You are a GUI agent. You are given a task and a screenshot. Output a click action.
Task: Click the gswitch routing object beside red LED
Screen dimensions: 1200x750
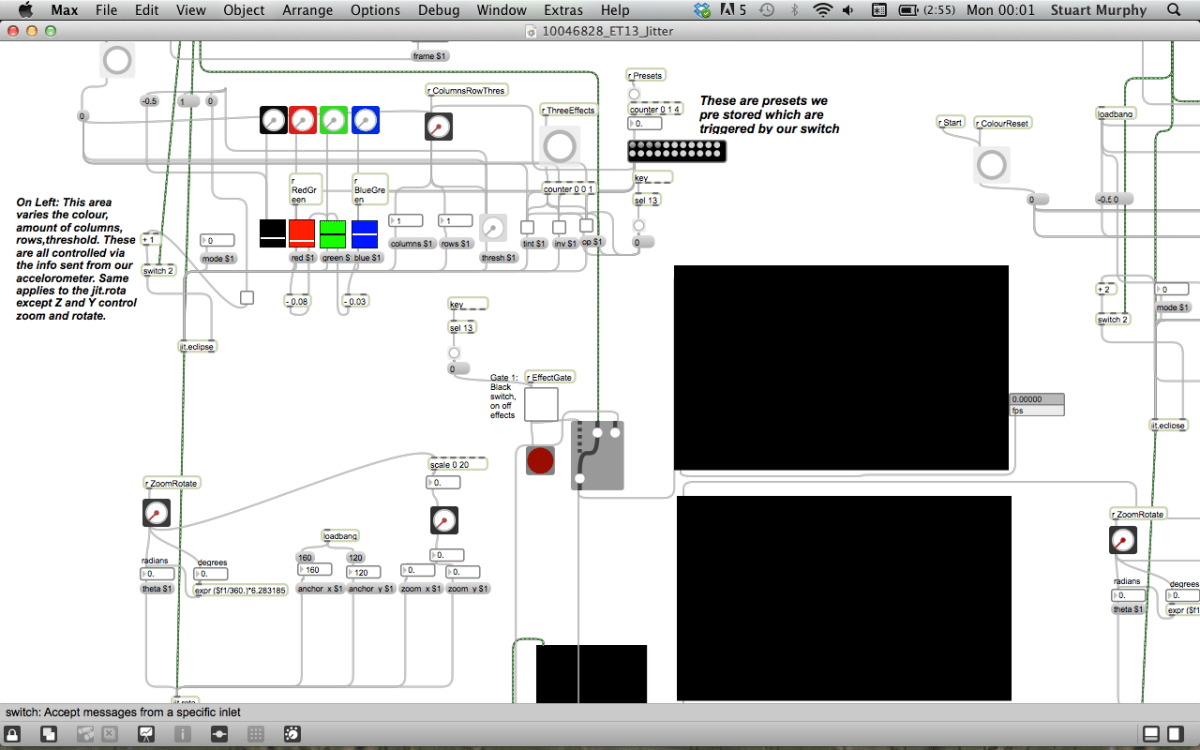pyautogui.click(x=597, y=455)
